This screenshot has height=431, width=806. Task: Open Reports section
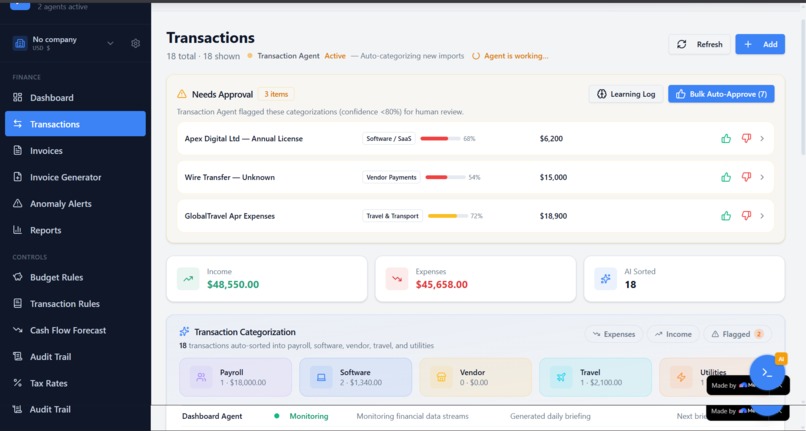[75, 230]
